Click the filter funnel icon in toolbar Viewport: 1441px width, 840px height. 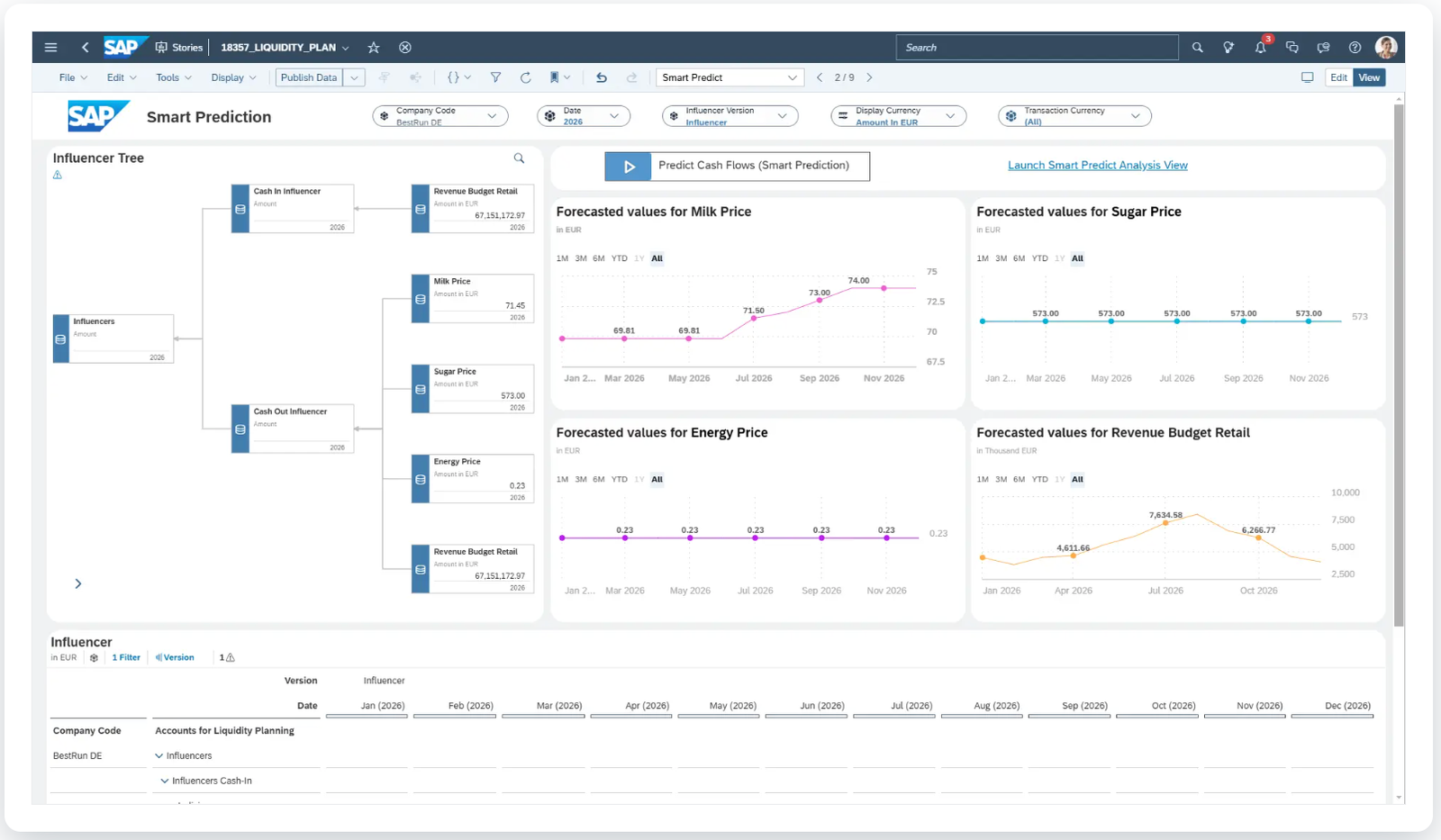[495, 77]
